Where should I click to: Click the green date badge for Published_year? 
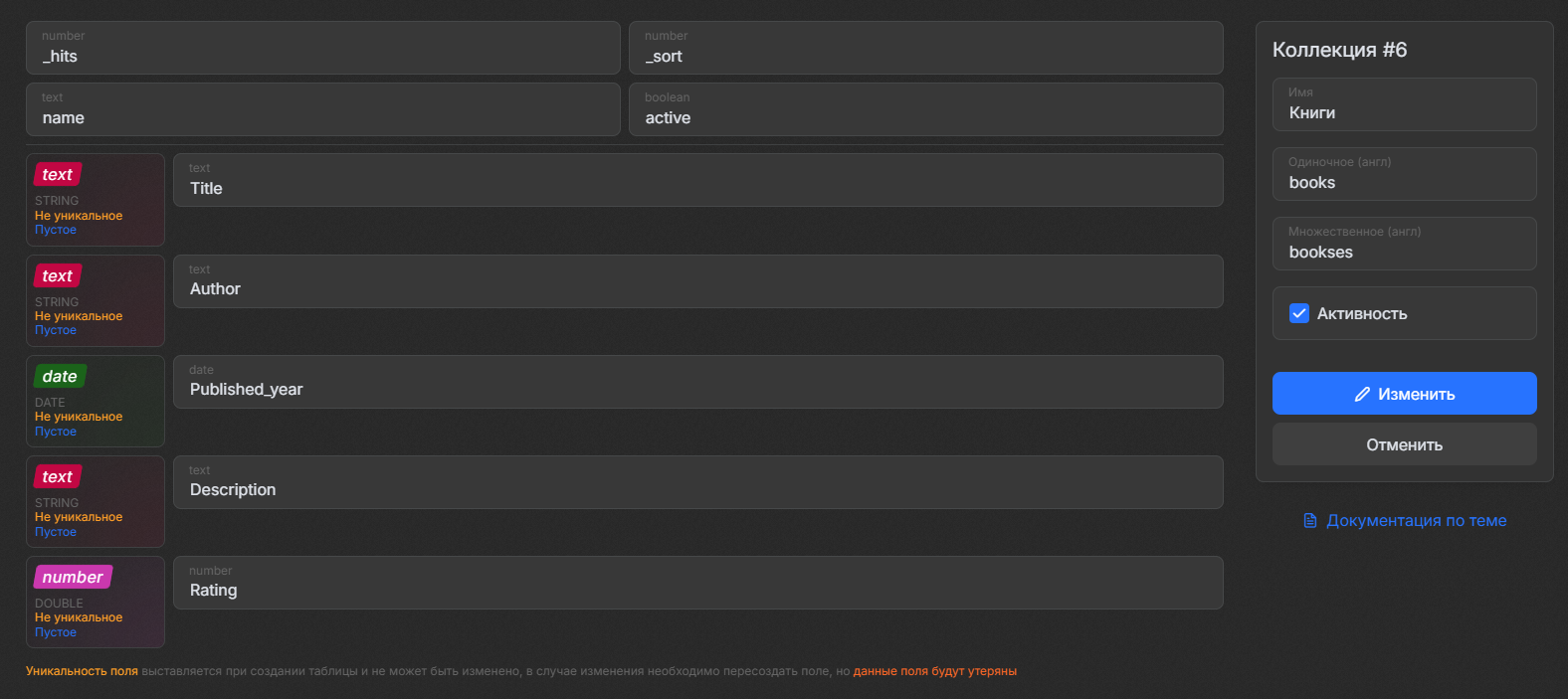click(60, 377)
